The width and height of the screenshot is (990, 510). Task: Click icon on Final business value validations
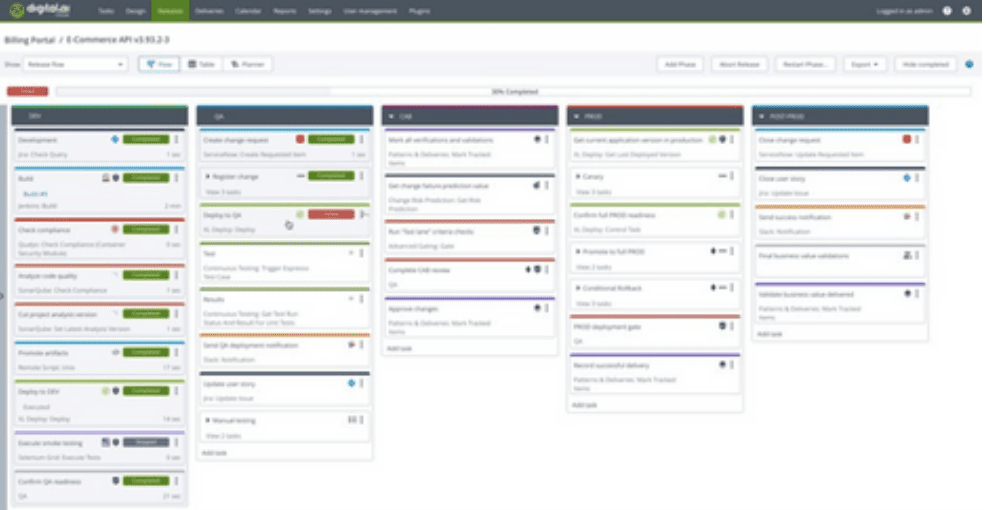tap(907, 255)
